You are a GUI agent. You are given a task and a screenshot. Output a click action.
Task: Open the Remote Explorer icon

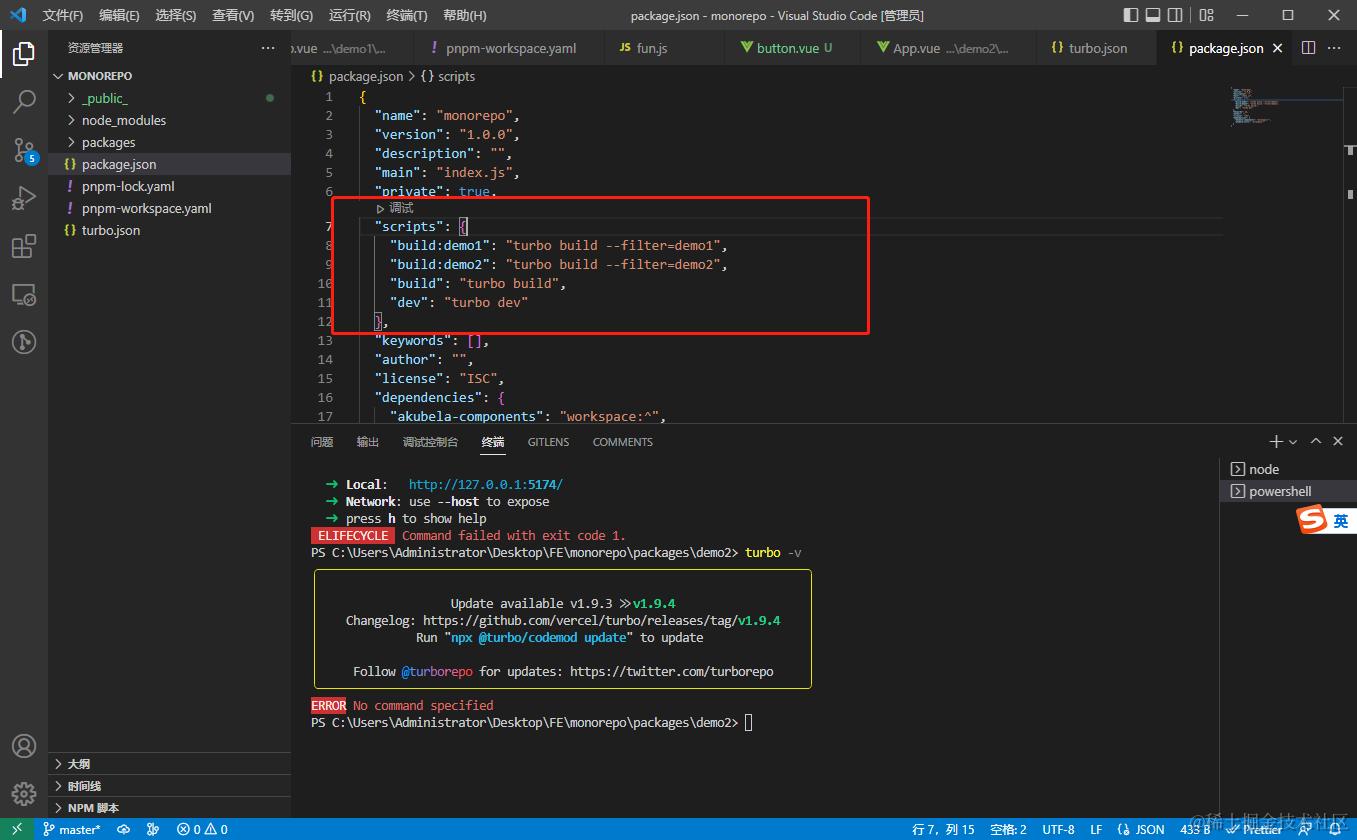click(x=24, y=295)
